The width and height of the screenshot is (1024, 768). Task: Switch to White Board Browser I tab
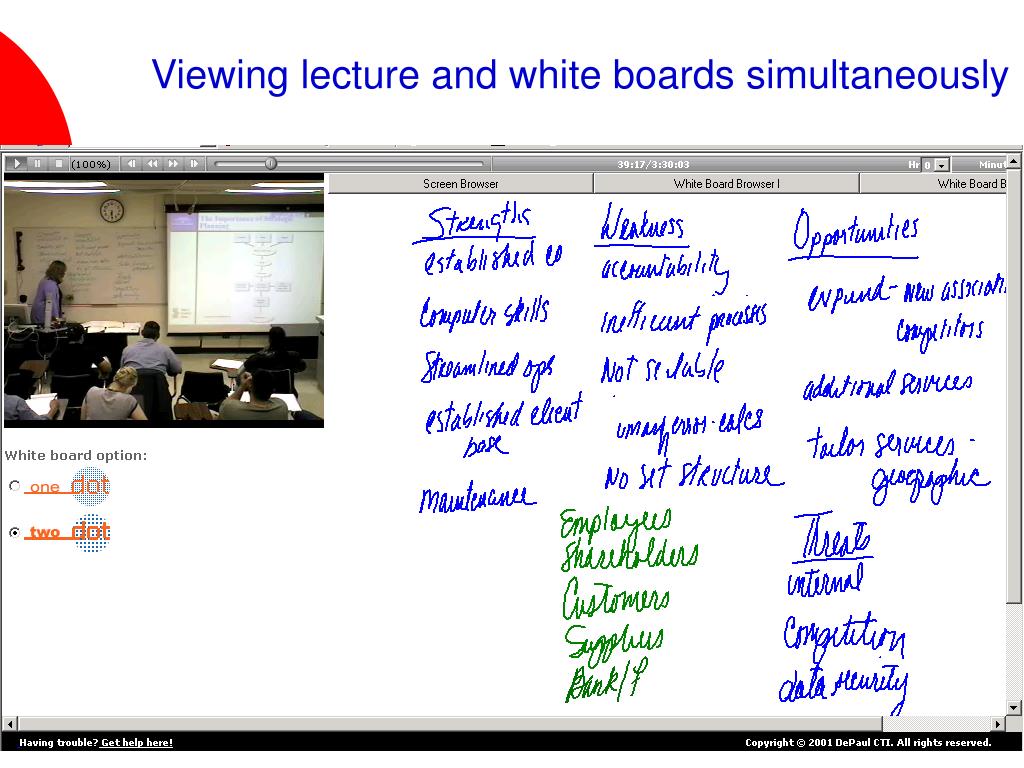click(x=726, y=184)
